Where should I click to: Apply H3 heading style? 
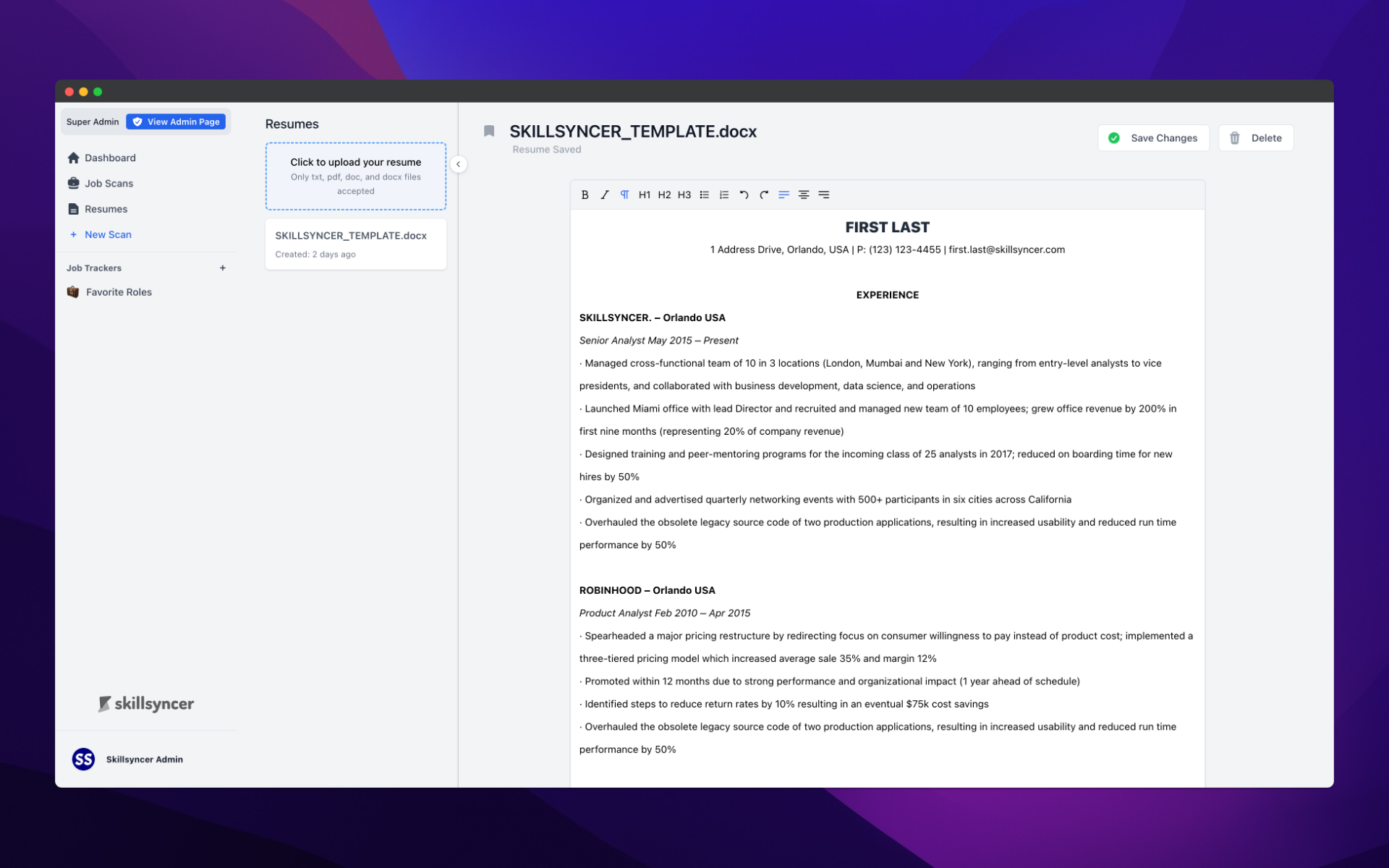click(x=684, y=195)
